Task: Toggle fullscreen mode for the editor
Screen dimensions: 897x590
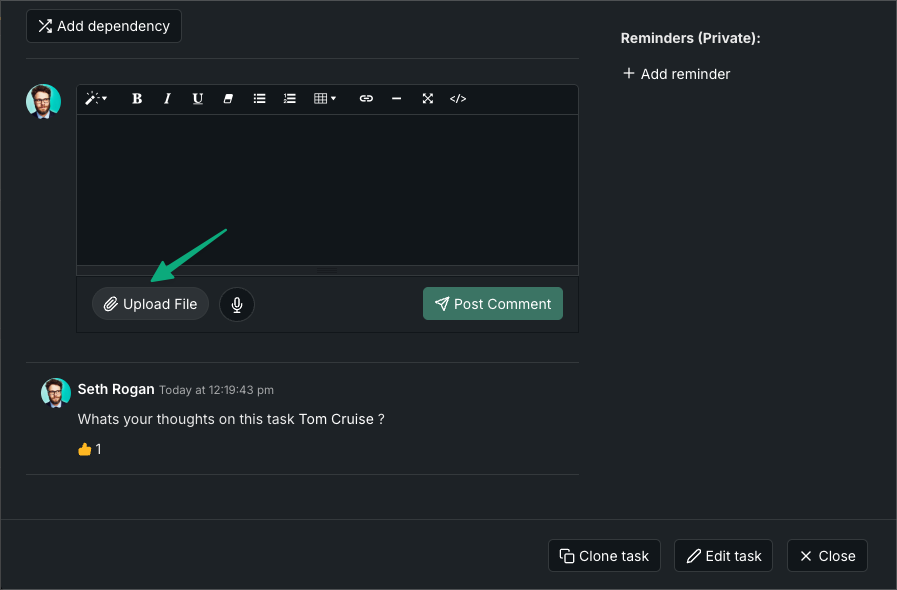Action: 427,99
